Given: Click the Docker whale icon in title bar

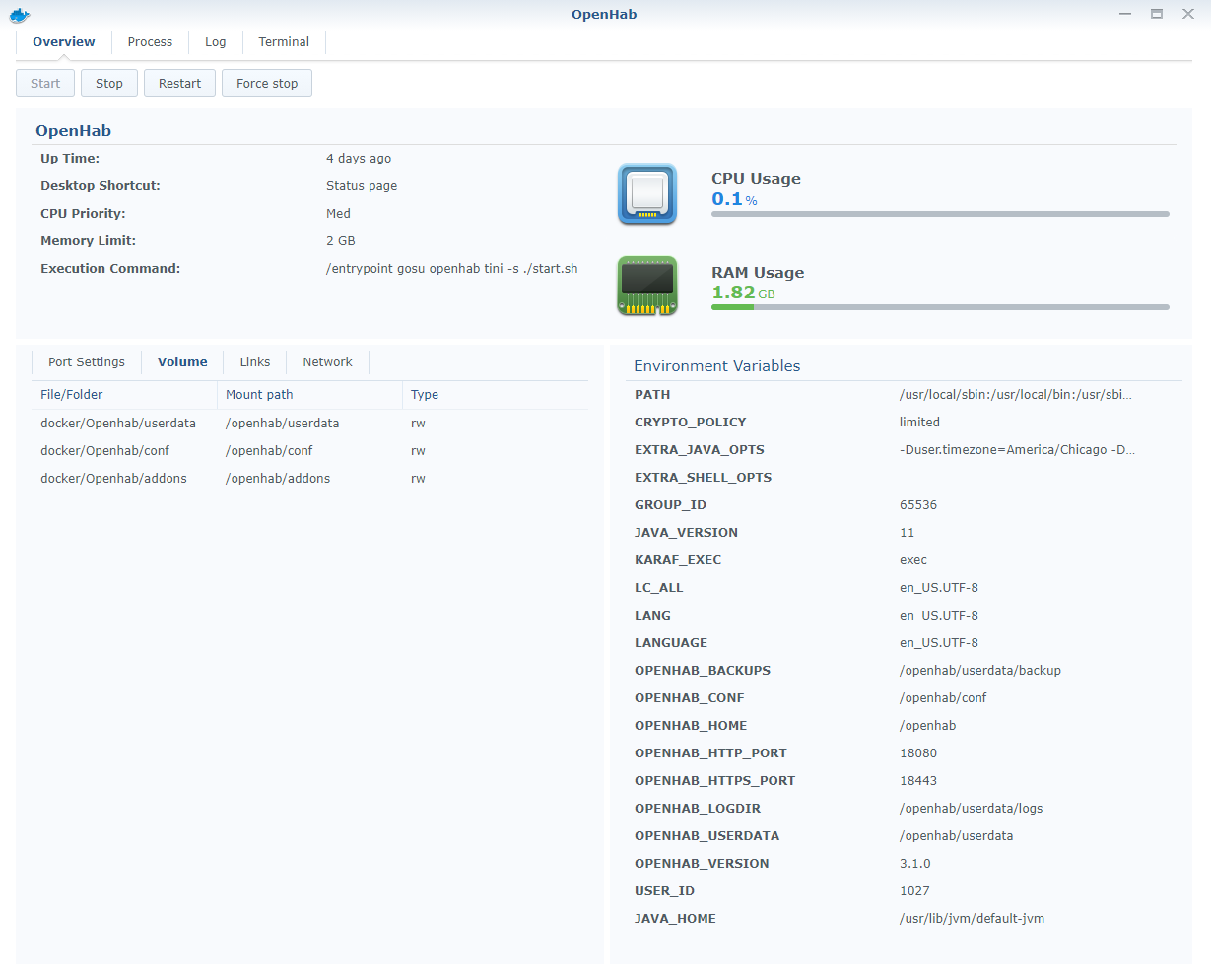Looking at the screenshot, I should (x=20, y=15).
